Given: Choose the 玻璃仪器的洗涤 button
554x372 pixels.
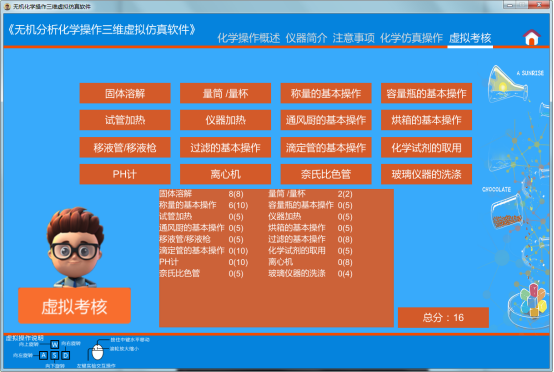Looking at the screenshot, I should point(426,174).
